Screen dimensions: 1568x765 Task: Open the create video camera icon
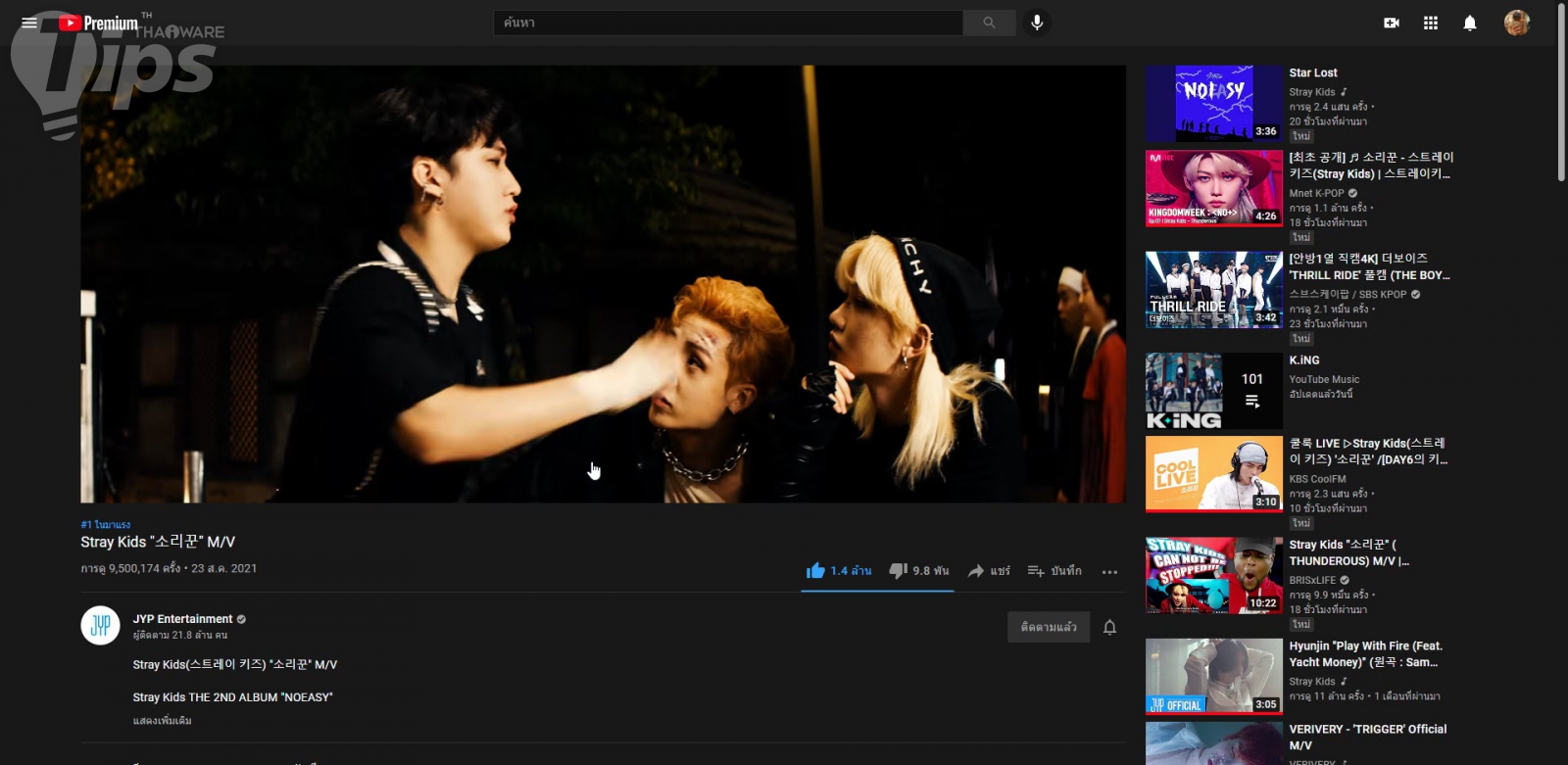click(1392, 23)
